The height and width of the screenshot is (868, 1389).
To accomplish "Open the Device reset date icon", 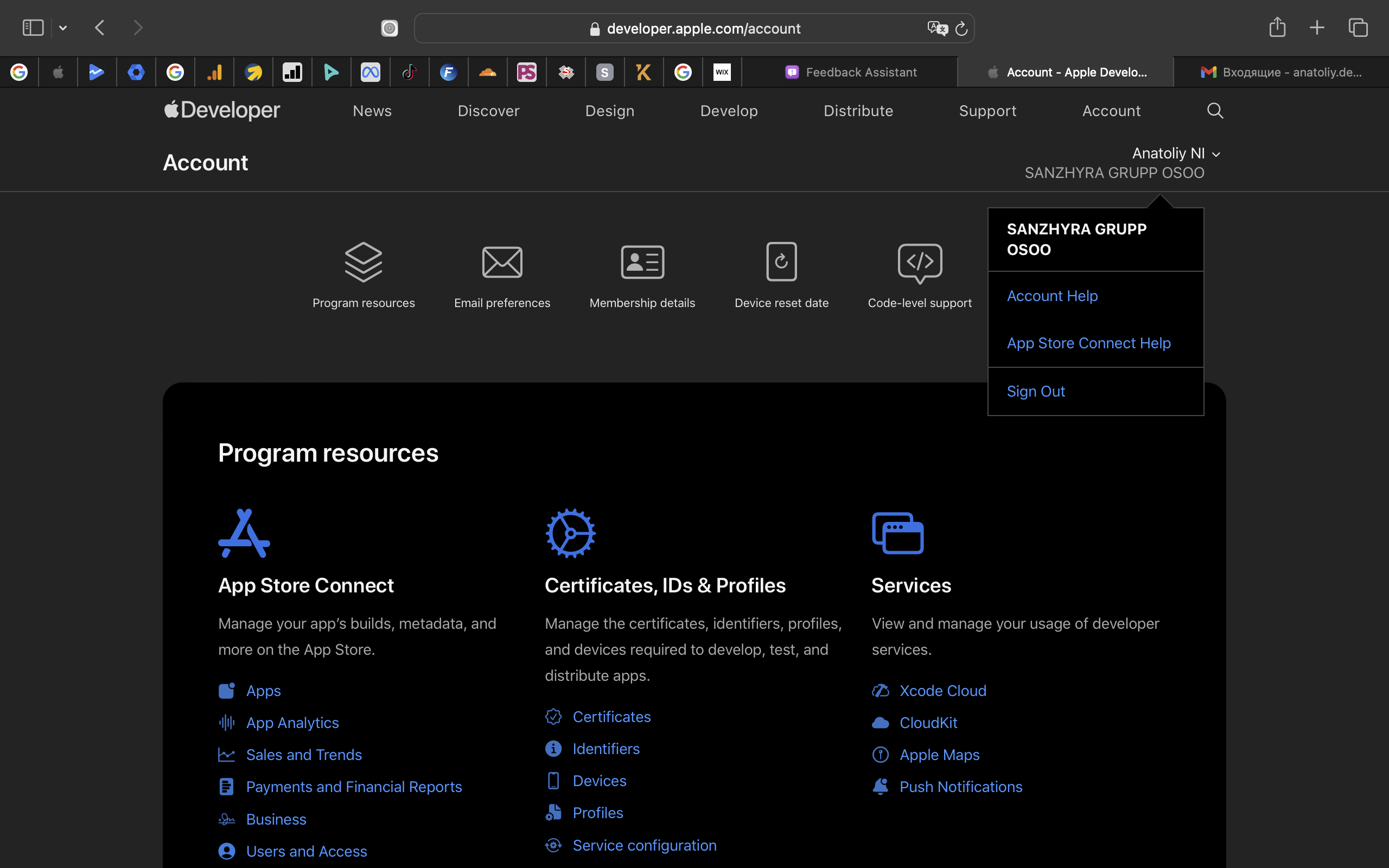I will click(x=781, y=262).
